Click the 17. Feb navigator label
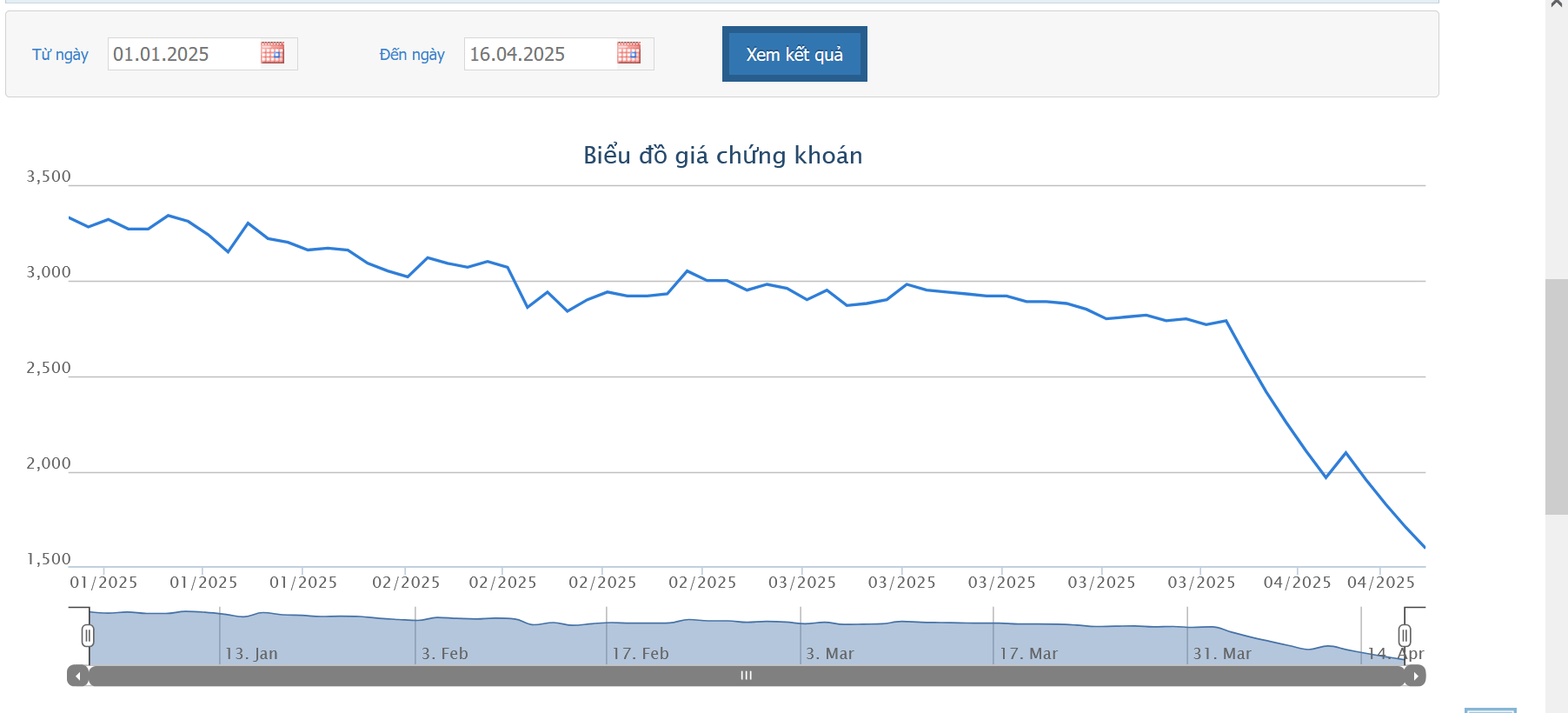This screenshot has width=1568, height=713. tap(641, 654)
